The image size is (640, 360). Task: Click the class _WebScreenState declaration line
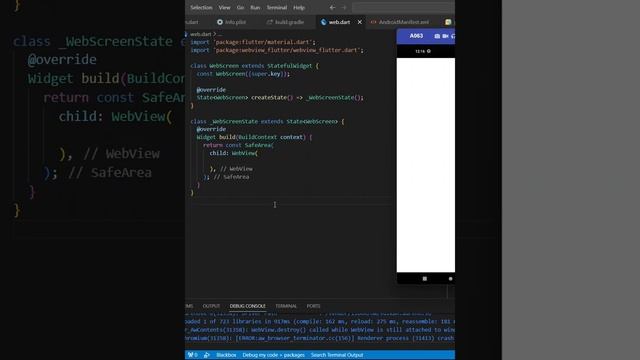pyautogui.click(x=267, y=121)
